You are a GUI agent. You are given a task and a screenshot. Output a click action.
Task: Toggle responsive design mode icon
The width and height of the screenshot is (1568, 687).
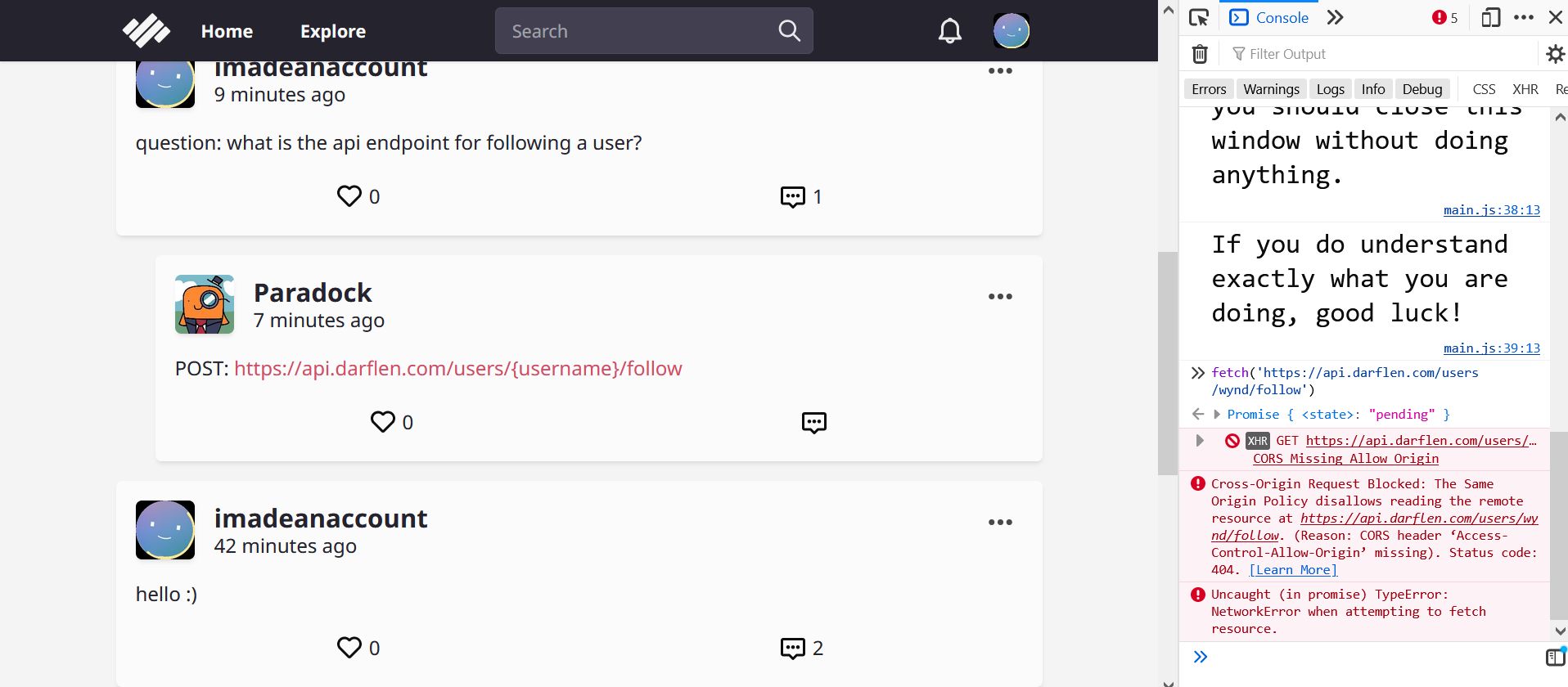[x=1491, y=18]
